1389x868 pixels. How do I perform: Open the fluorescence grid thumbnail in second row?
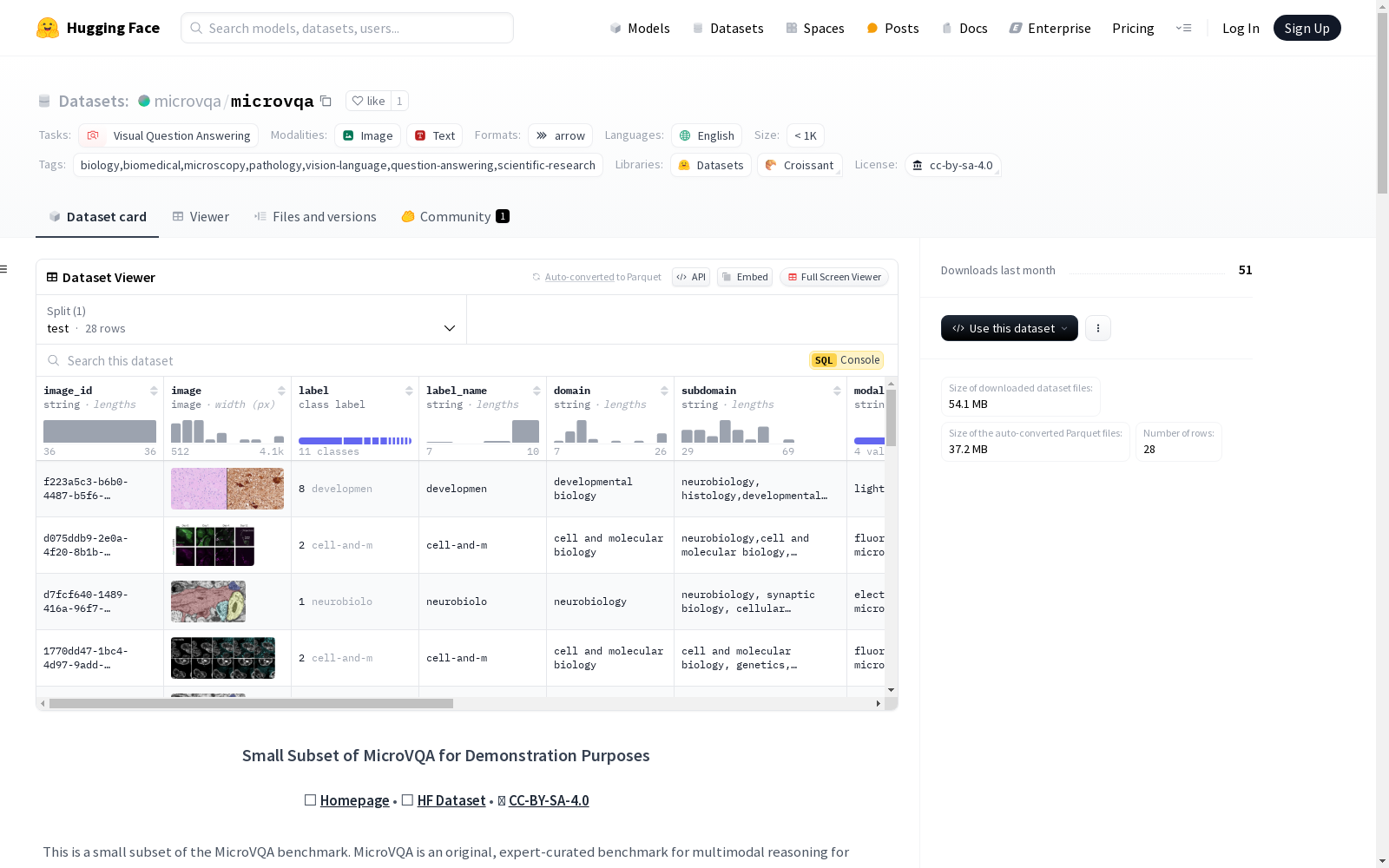[x=214, y=545]
